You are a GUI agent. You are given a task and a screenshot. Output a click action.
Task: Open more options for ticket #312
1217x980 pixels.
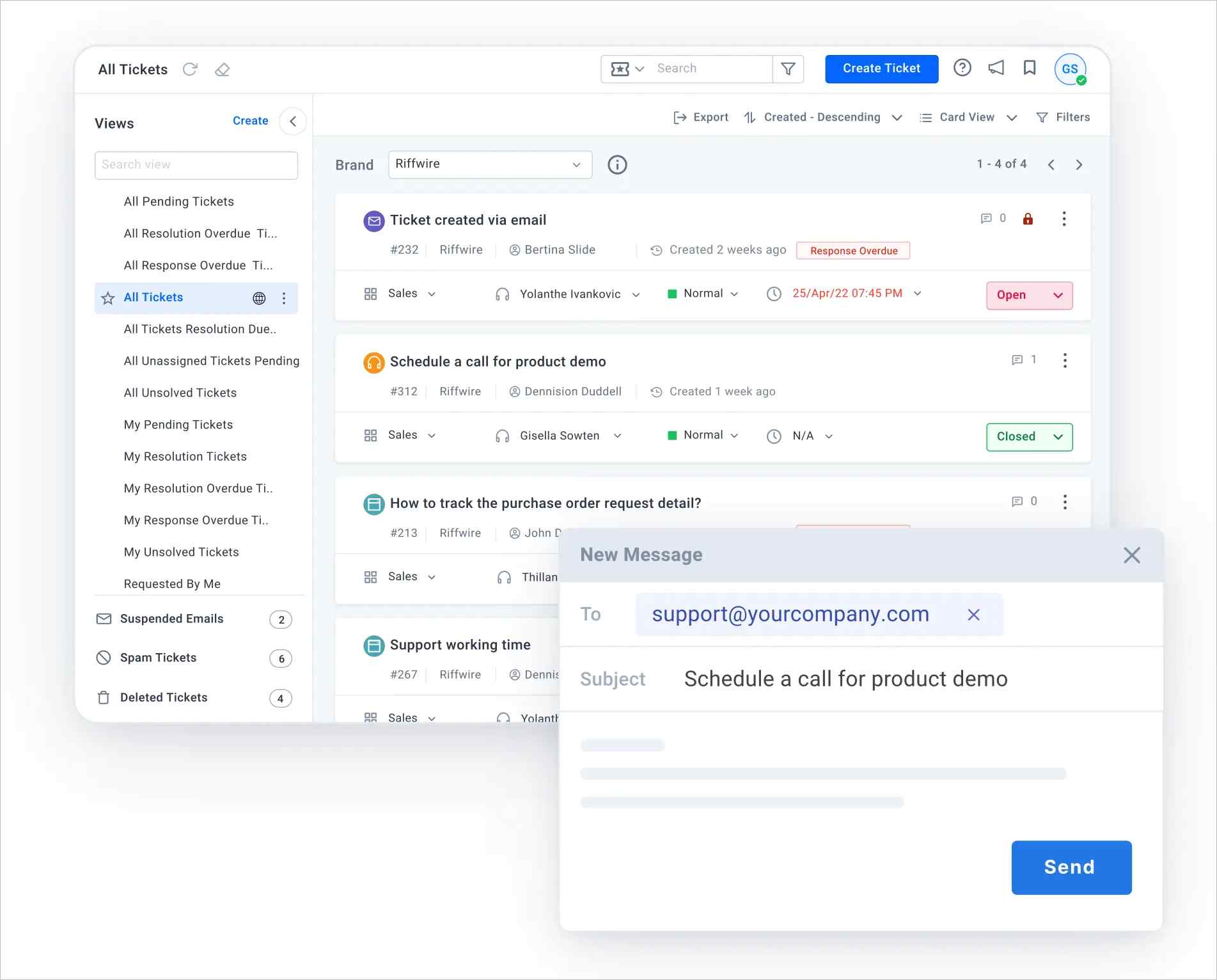point(1065,360)
